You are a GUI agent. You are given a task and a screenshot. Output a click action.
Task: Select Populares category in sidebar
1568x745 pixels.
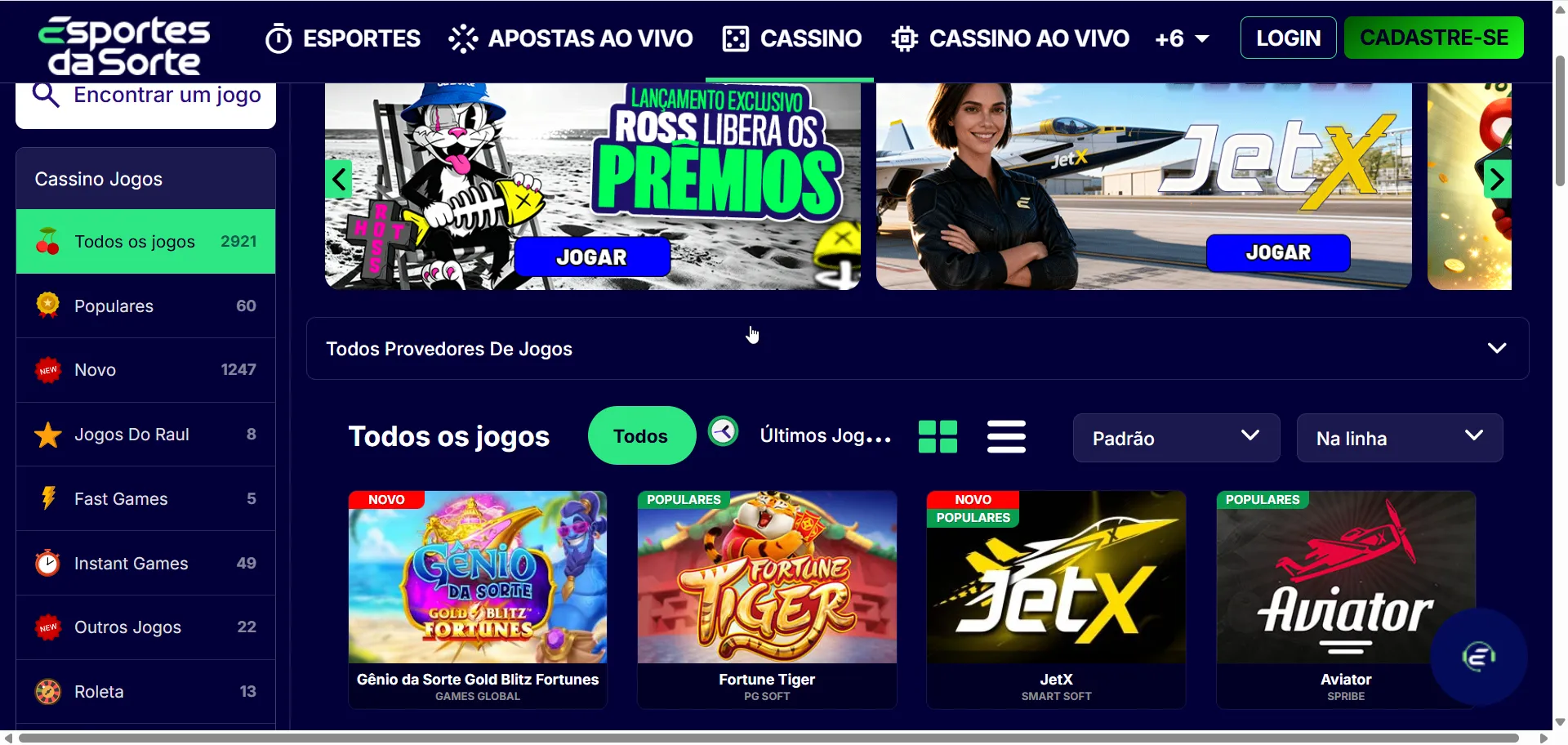pos(145,306)
